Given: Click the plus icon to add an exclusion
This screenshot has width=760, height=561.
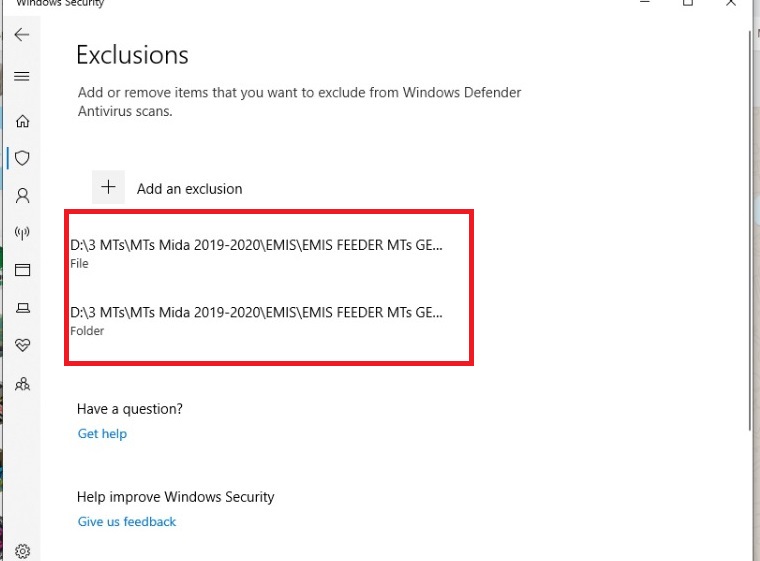Looking at the screenshot, I should [109, 187].
